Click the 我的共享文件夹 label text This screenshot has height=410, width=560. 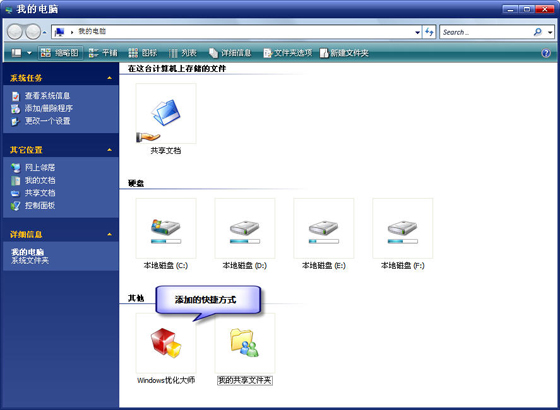click(245, 381)
